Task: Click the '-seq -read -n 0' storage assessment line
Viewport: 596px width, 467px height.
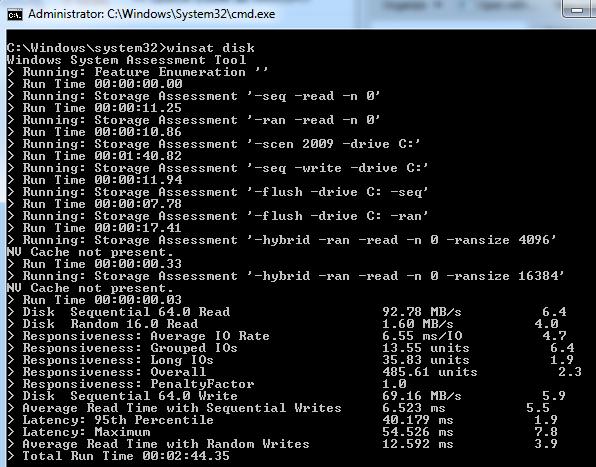Action: tap(193, 96)
